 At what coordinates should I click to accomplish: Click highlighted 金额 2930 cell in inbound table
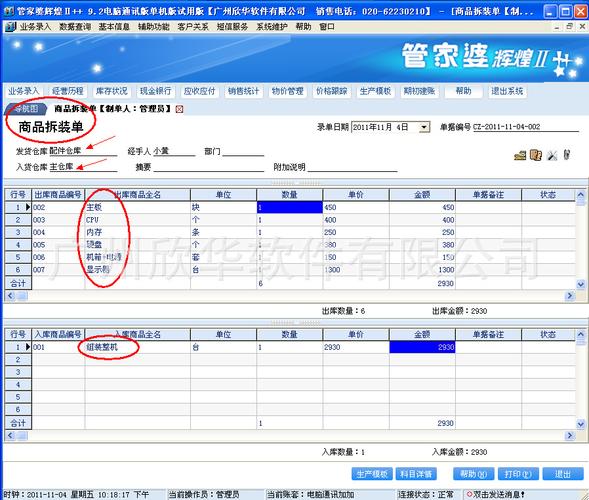coord(422,347)
